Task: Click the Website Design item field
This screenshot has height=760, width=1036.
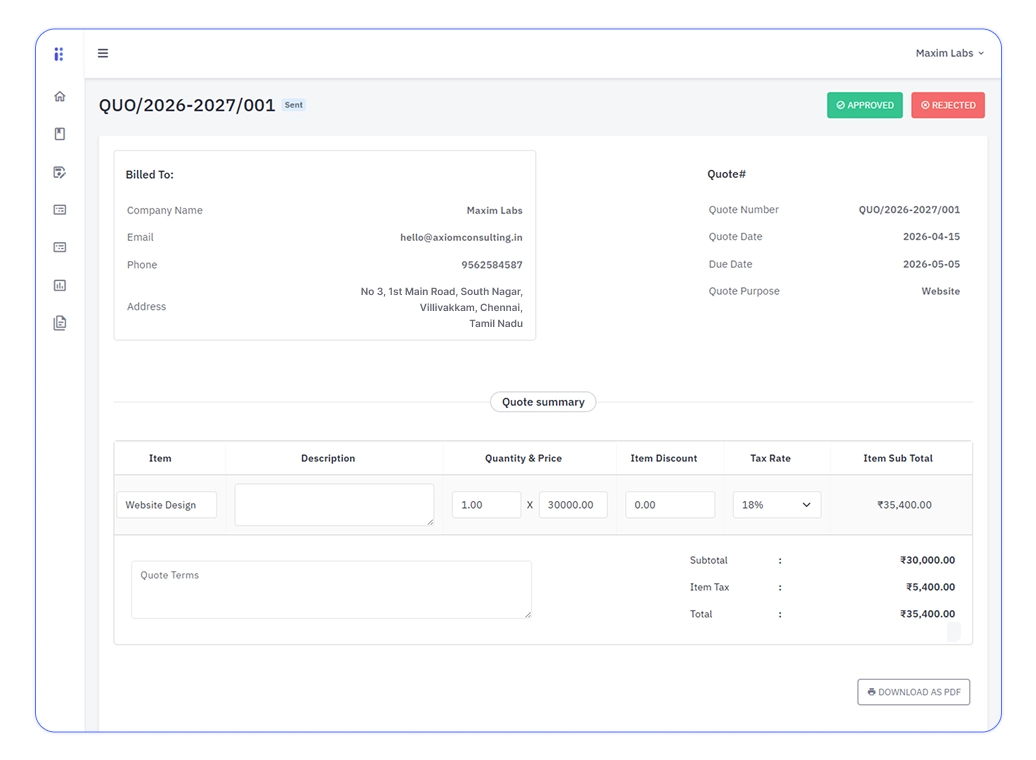Action: pyautogui.click(x=166, y=505)
